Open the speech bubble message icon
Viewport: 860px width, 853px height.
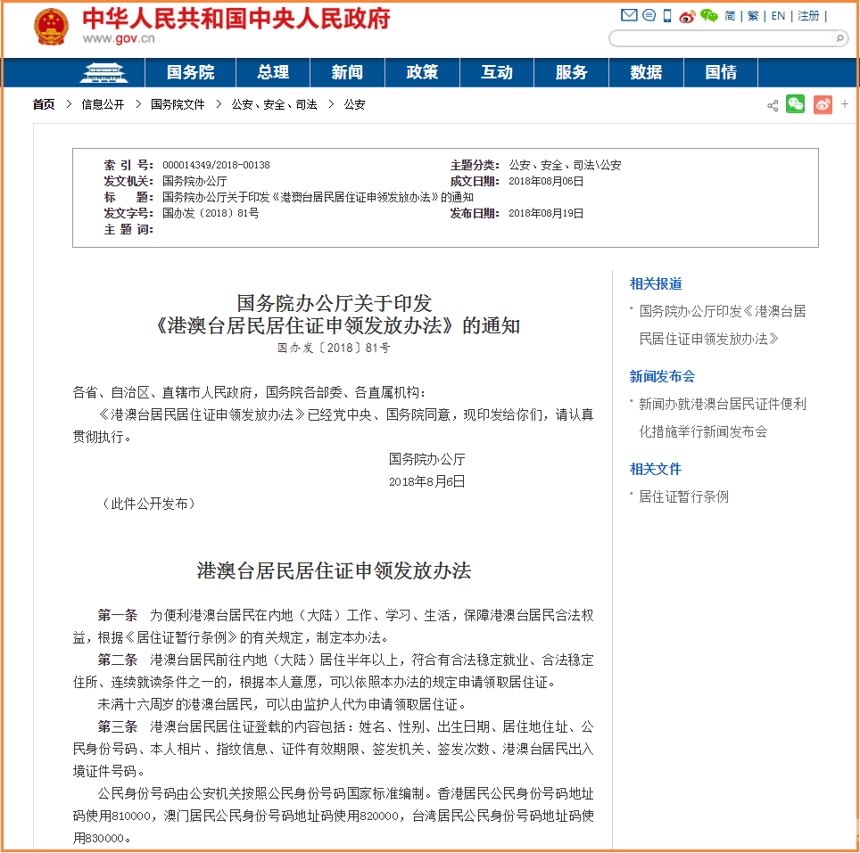648,16
